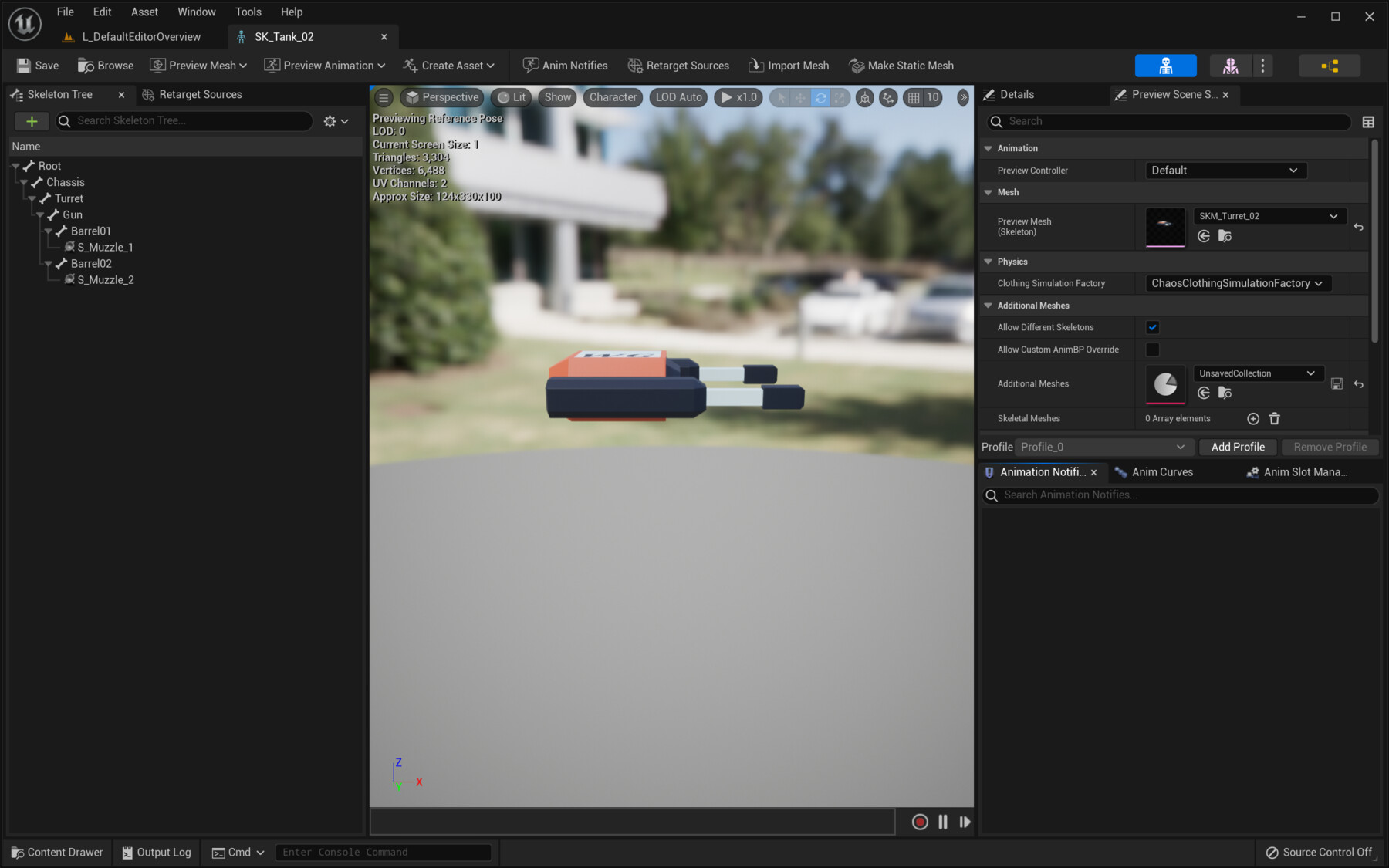
Task: Collapse the Additional Meshes section header
Action: pyautogui.click(x=989, y=306)
